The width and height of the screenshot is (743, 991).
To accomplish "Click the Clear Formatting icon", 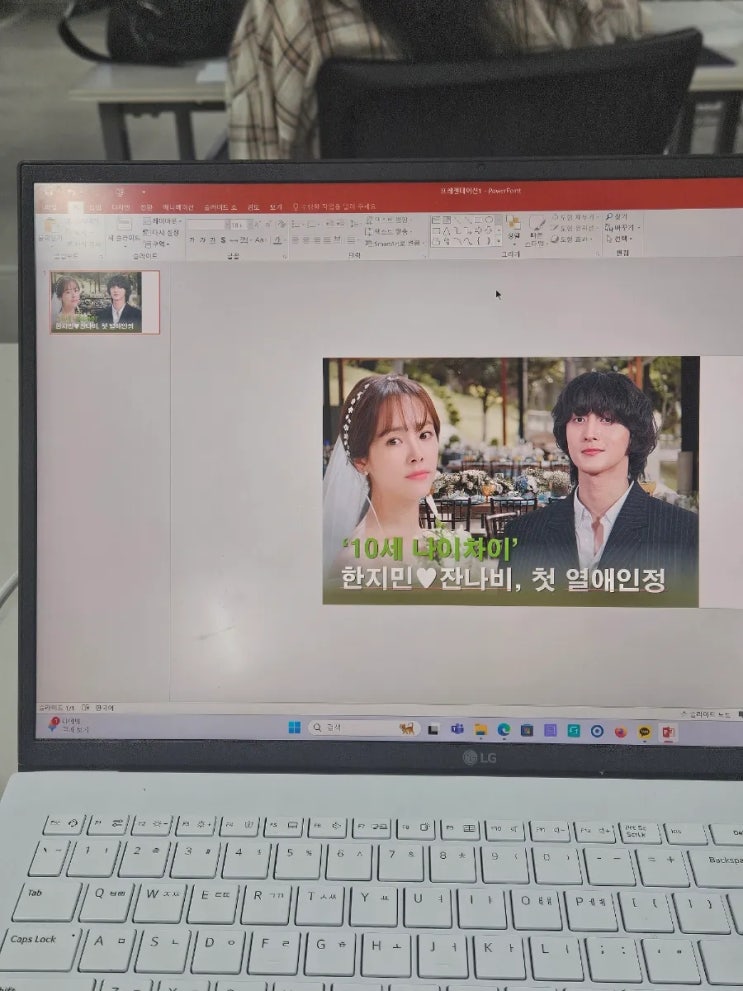I will (x=281, y=224).
